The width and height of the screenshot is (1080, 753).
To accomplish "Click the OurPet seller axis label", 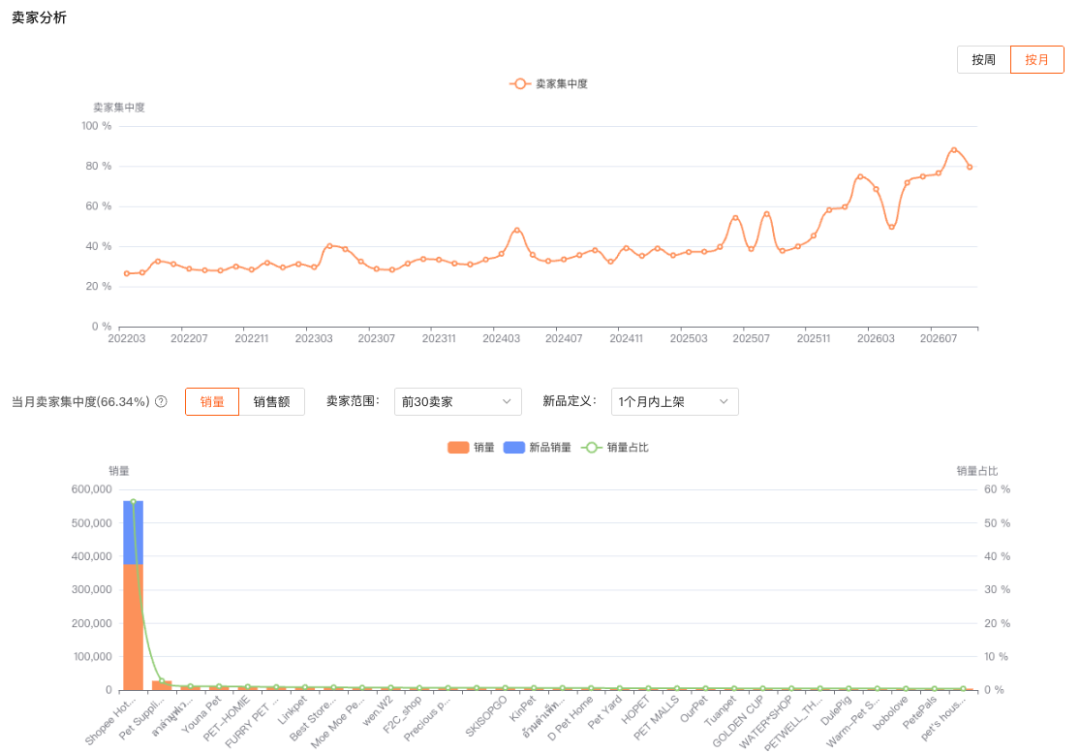I will click(694, 709).
